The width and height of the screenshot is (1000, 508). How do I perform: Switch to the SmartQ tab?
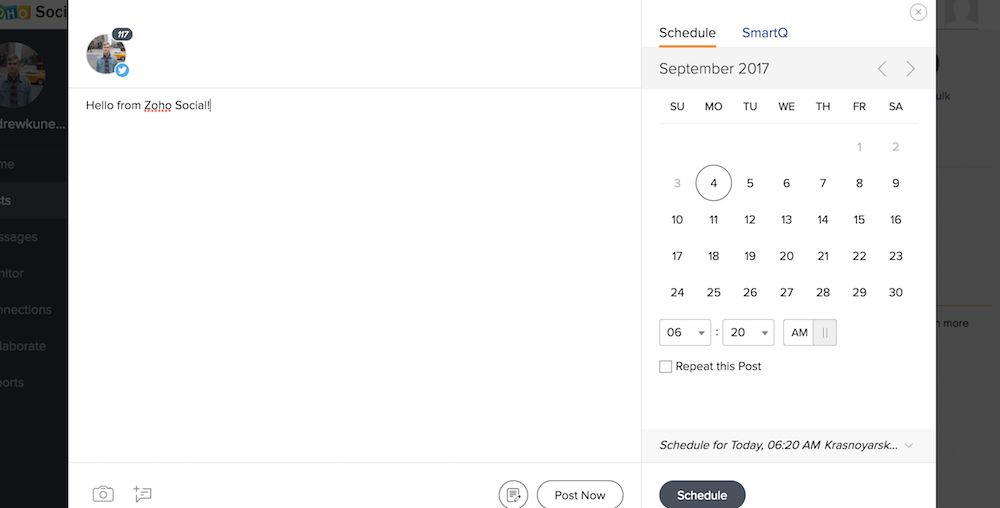coord(765,33)
